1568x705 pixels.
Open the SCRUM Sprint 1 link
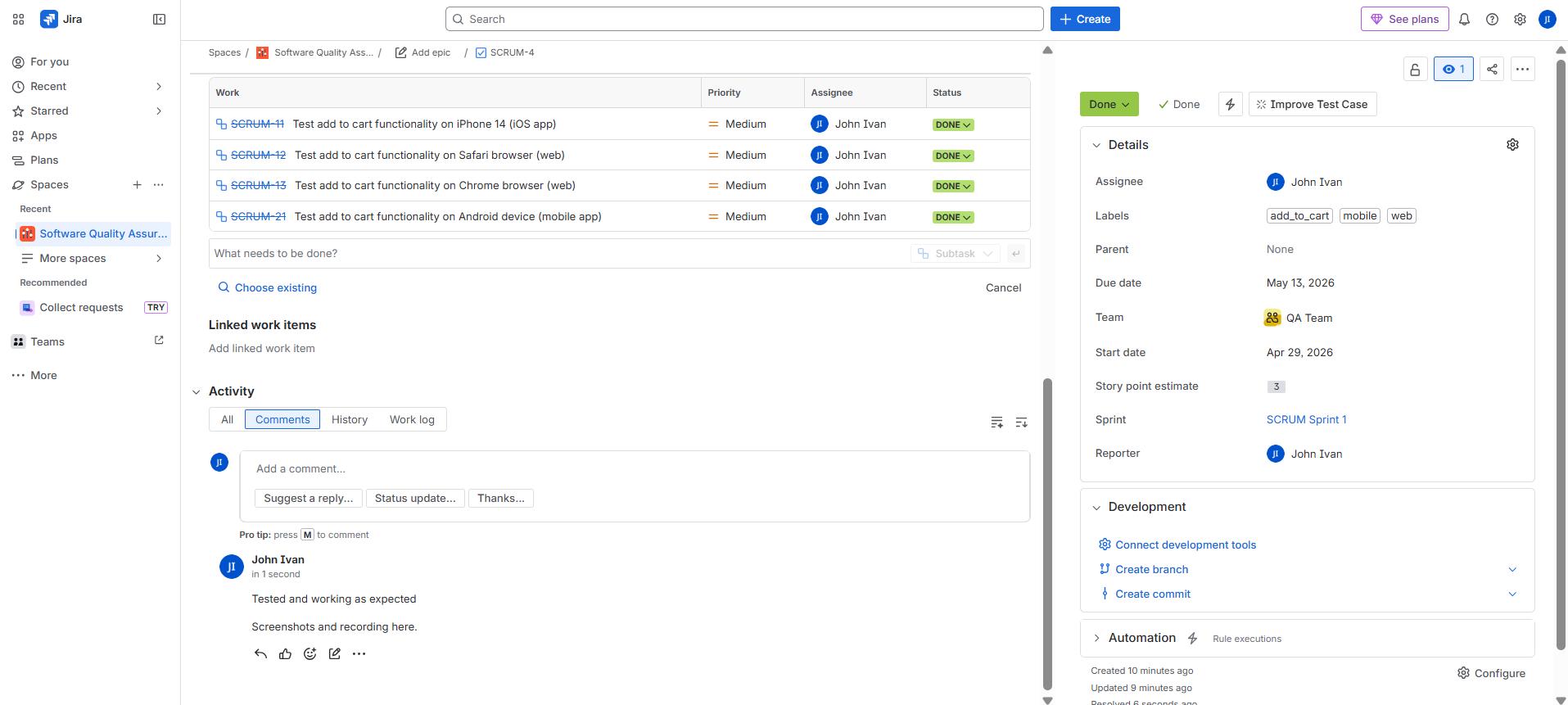(1306, 419)
